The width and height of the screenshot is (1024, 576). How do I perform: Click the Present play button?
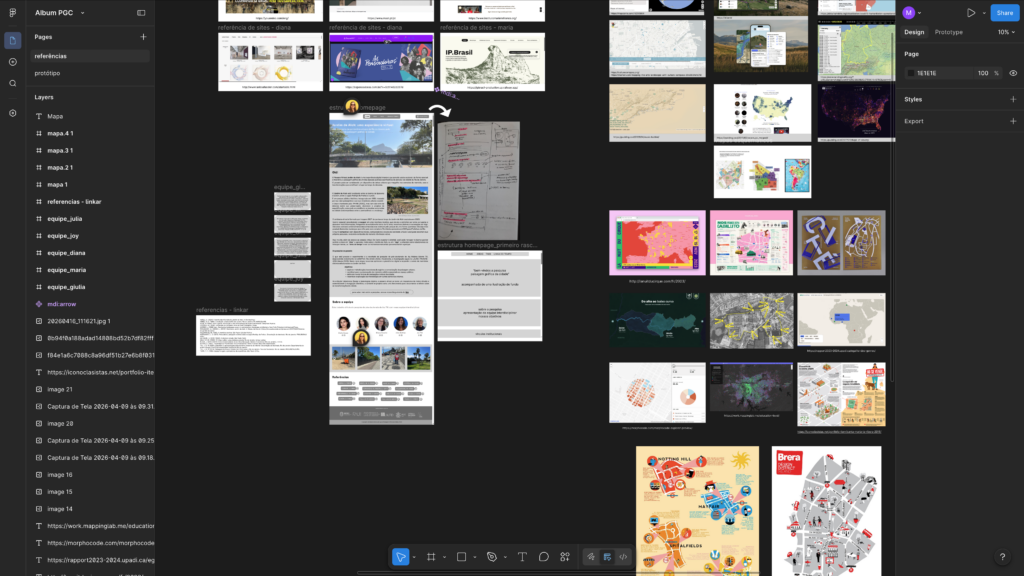pyautogui.click(x=970, y=13)
